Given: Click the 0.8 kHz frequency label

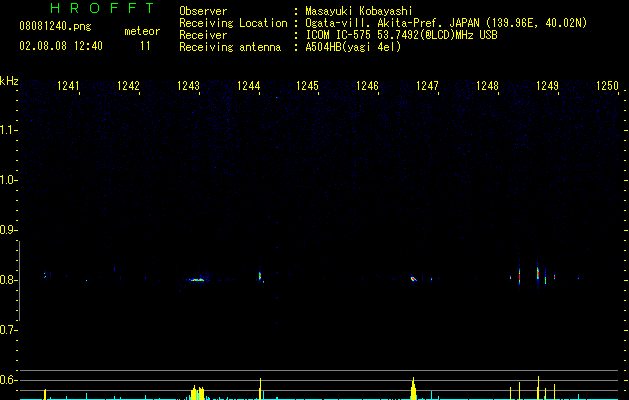Looking at the screenshot, I should (x=8, y=280).
